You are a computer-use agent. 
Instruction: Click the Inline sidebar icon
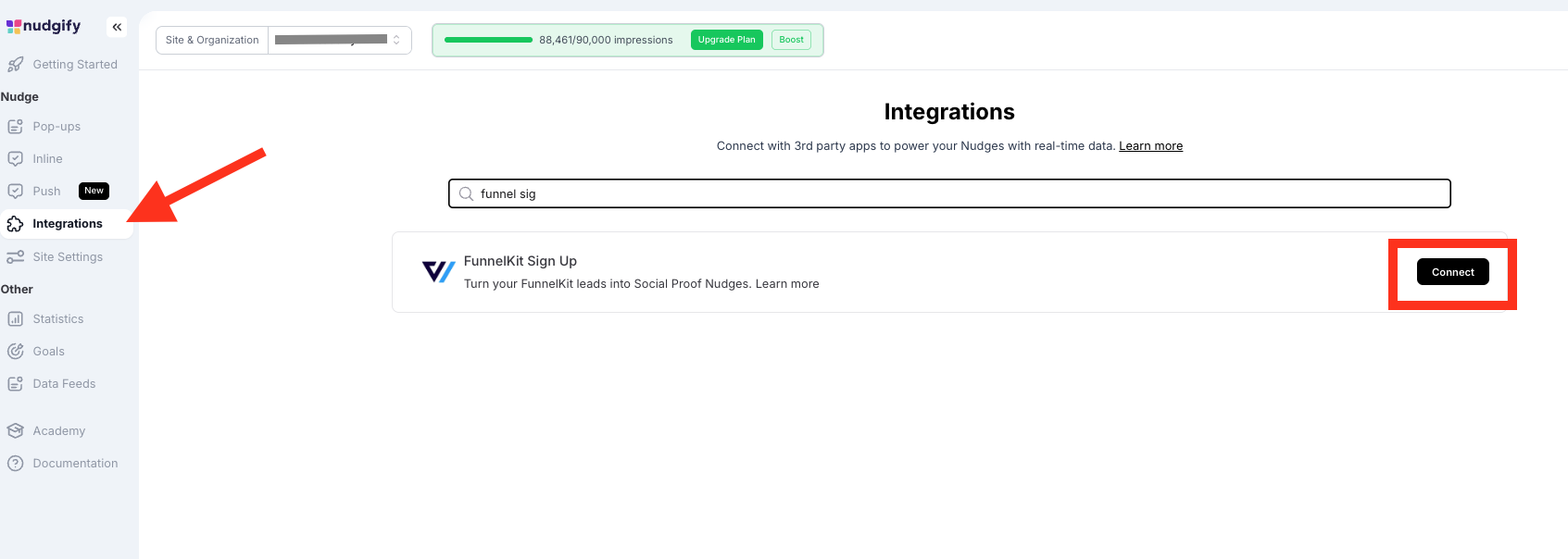point(15,159)
